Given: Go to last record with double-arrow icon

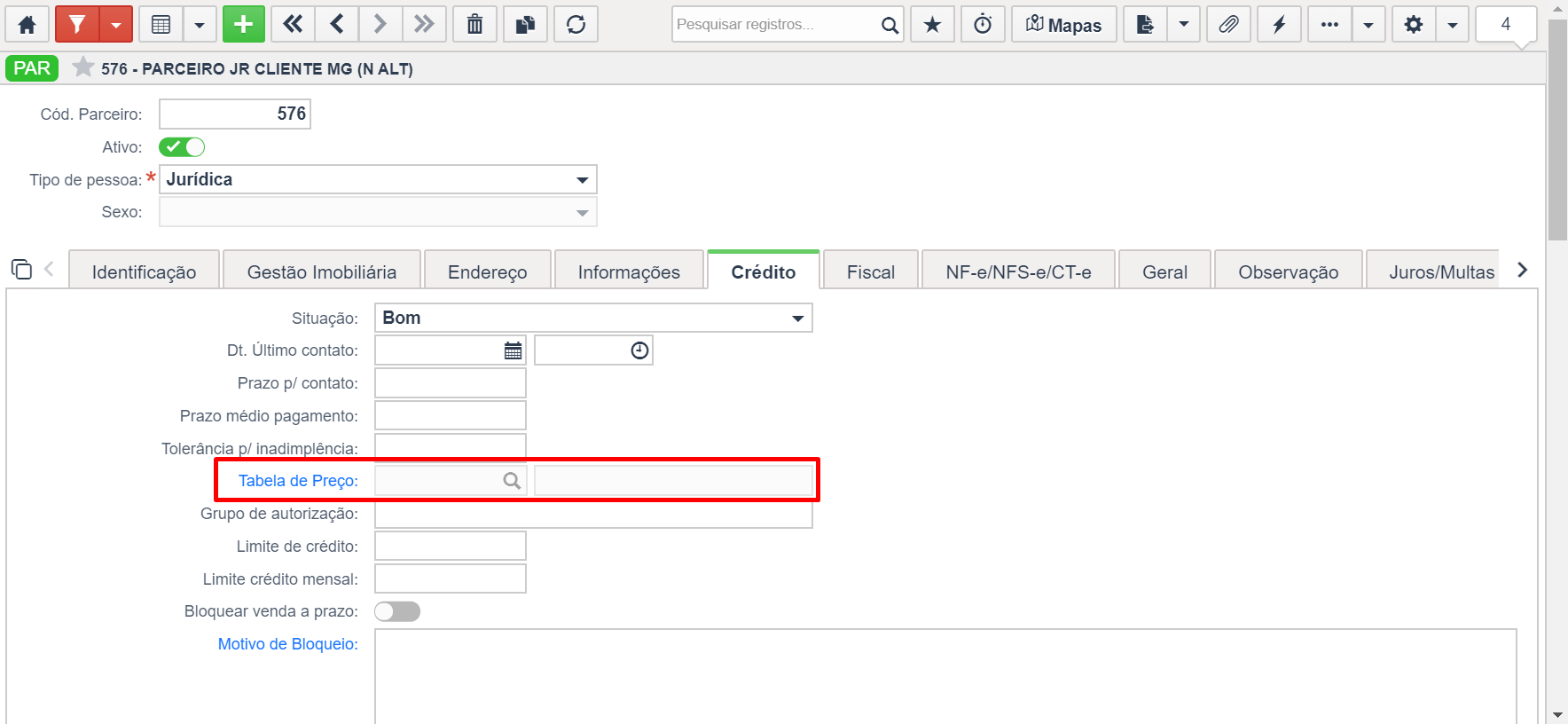Looking at the screenshot, I should click(424, 24).
